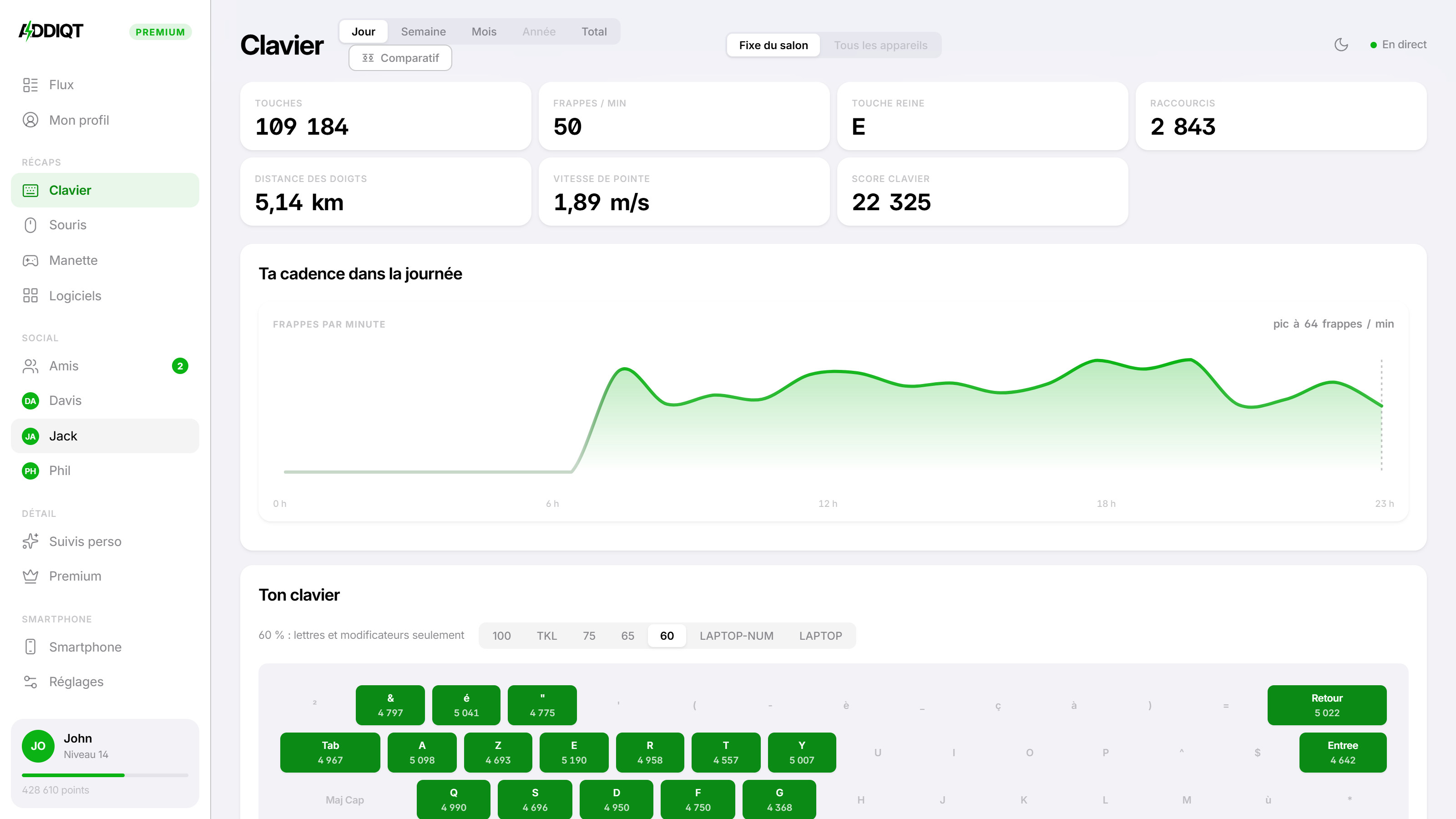Click the Clavier keyboard icon
This screenshot has width=1456, height=819.
click(x=30, y=191)
